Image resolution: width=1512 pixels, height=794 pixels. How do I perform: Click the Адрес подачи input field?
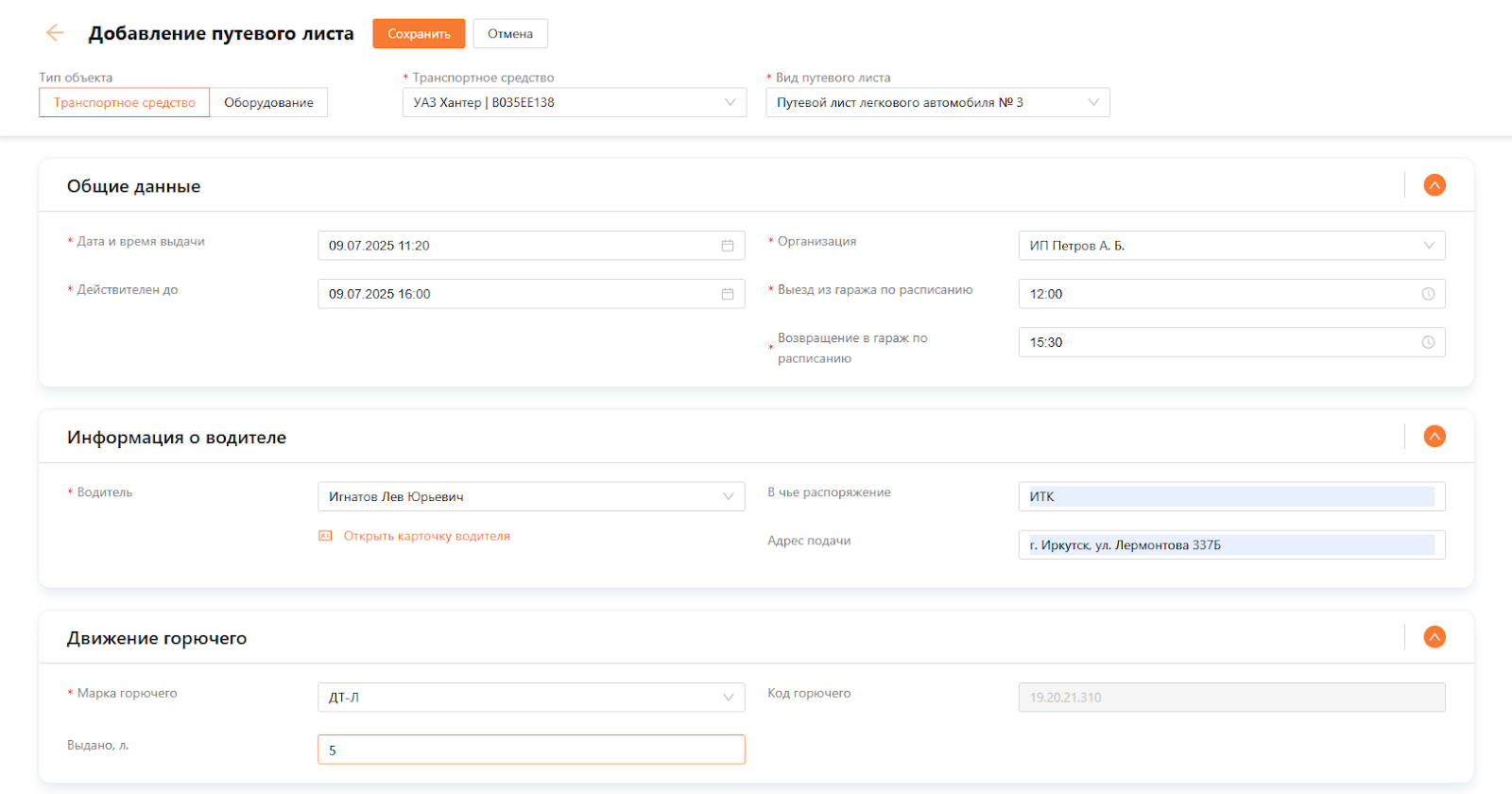[1230, 545]
